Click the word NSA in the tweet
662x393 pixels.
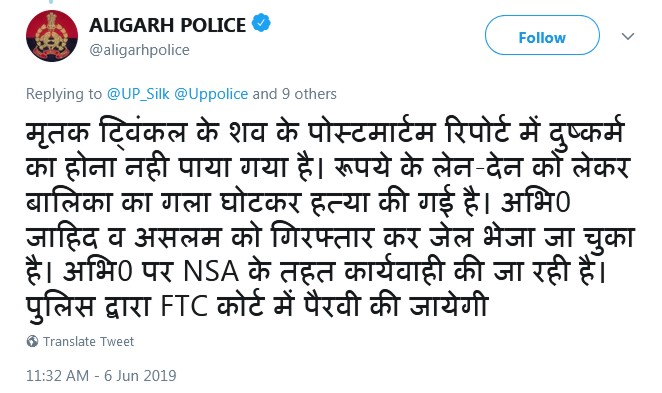(211, 271)
